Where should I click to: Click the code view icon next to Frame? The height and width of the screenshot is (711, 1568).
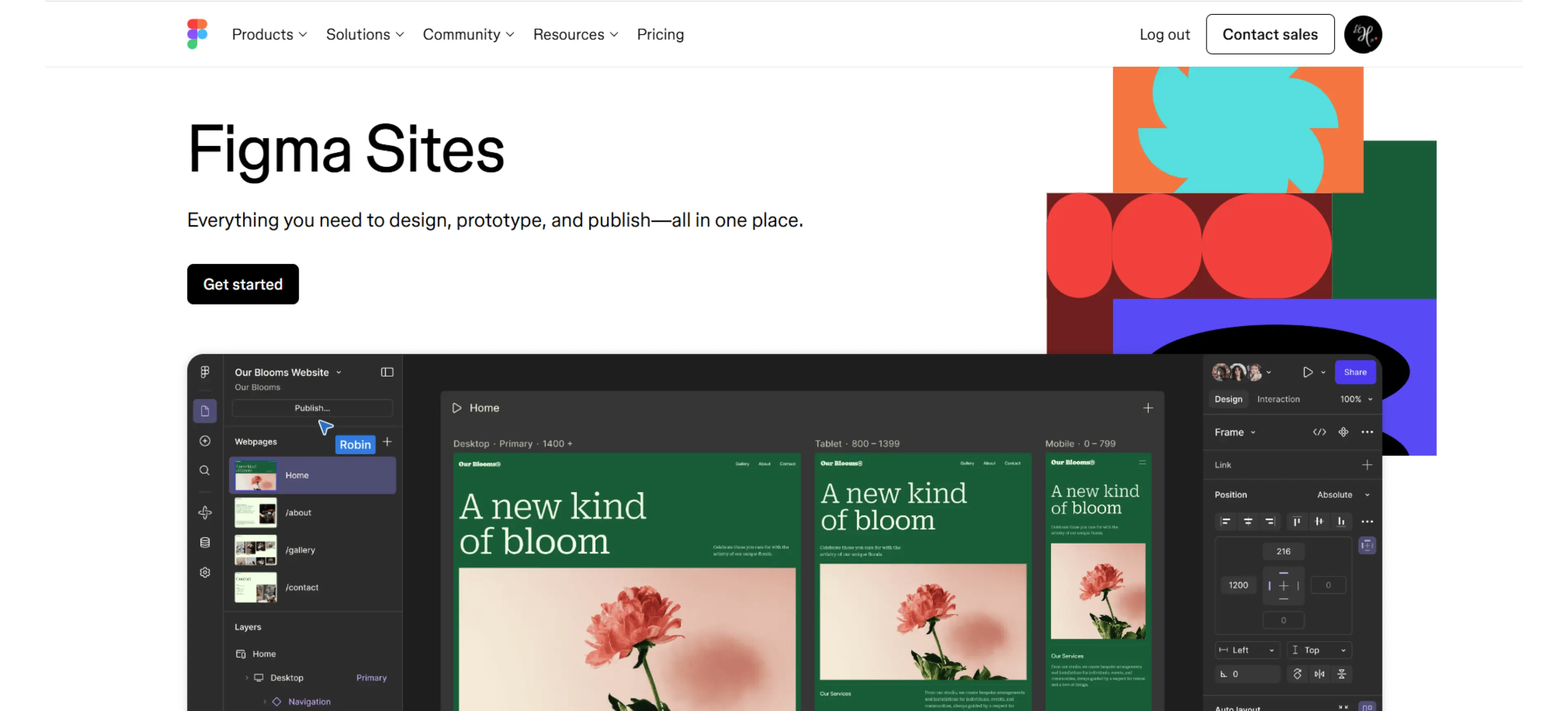coord(1320,432)
